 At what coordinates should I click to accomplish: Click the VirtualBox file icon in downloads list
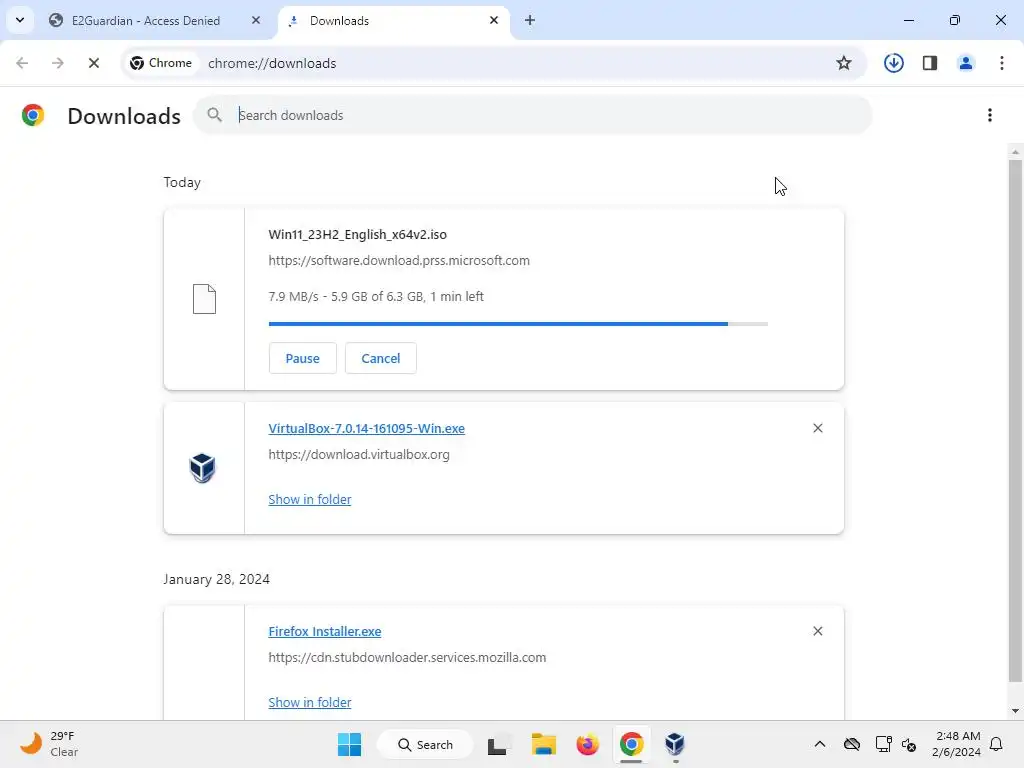(x=202, y=468)
